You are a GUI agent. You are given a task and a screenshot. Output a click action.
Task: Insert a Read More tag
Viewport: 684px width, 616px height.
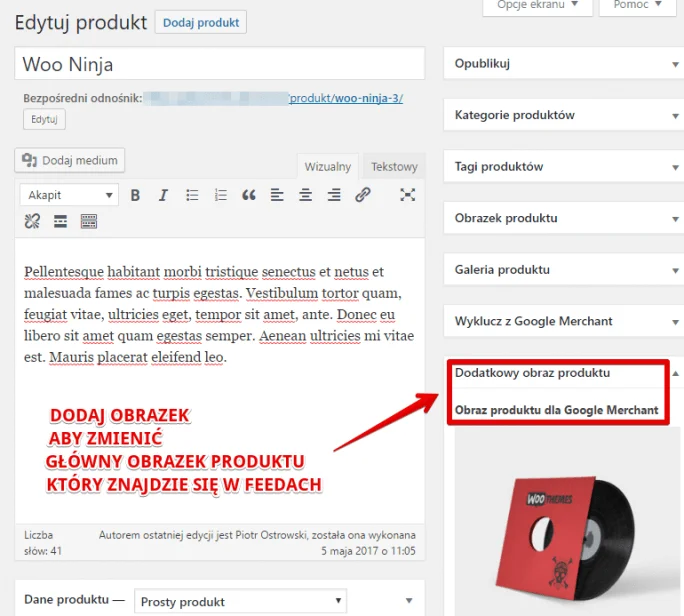[60, 222]
